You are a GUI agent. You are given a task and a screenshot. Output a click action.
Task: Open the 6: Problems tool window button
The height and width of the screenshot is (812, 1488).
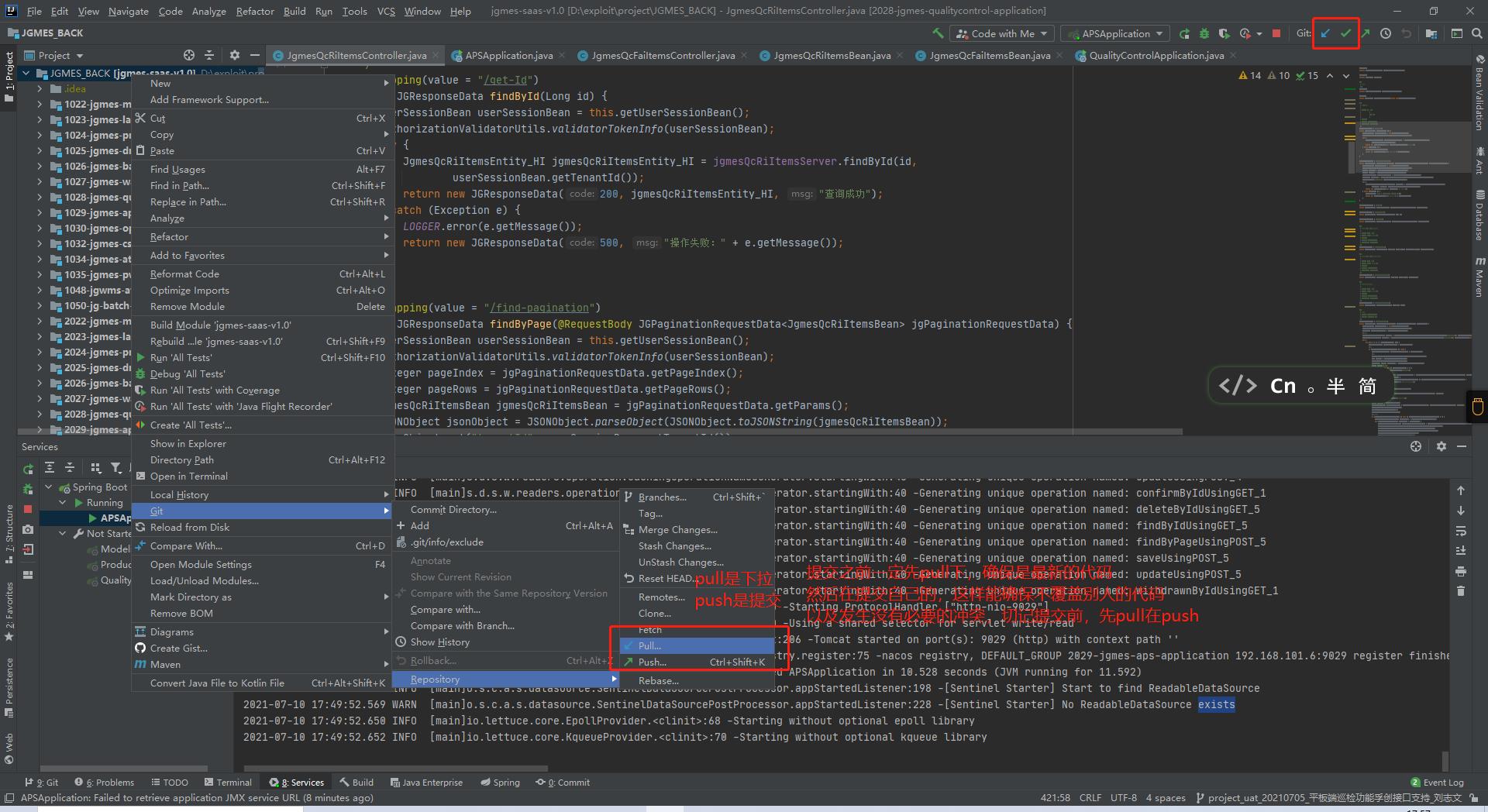point(105,782)
